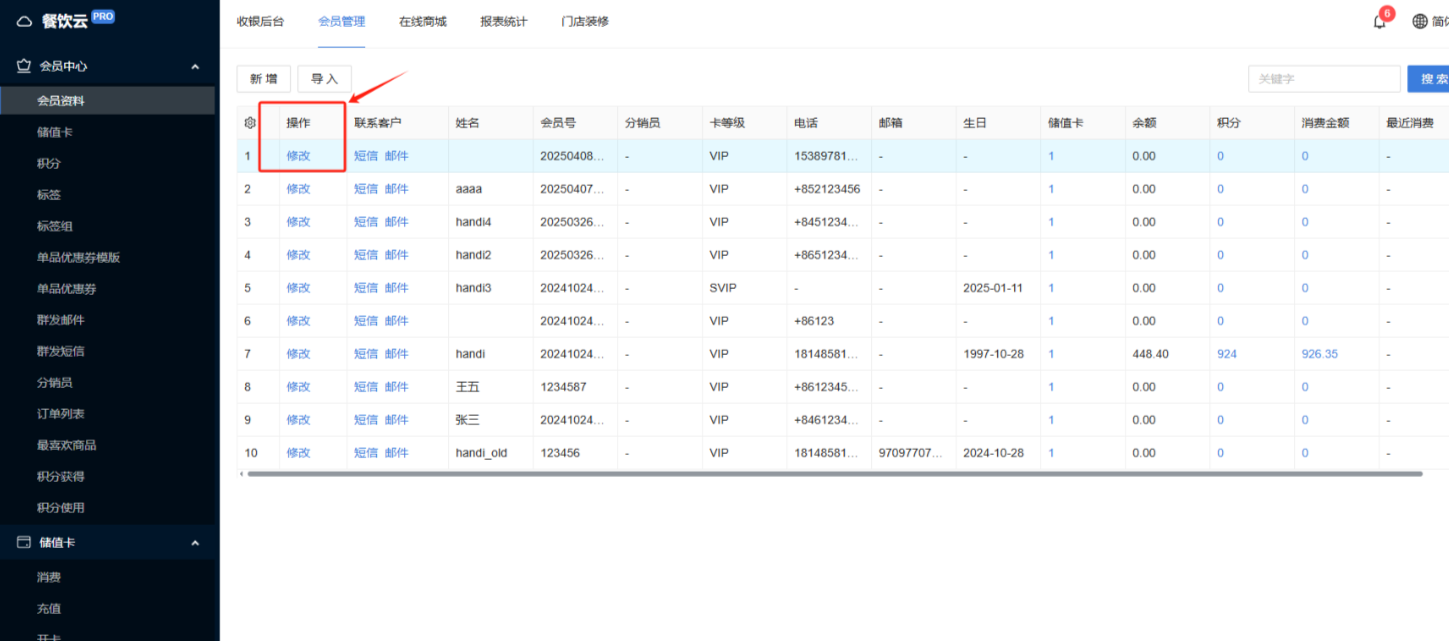The image size is (1449, 641).
Task: Click the 导入 button
Action: (324, 79)
